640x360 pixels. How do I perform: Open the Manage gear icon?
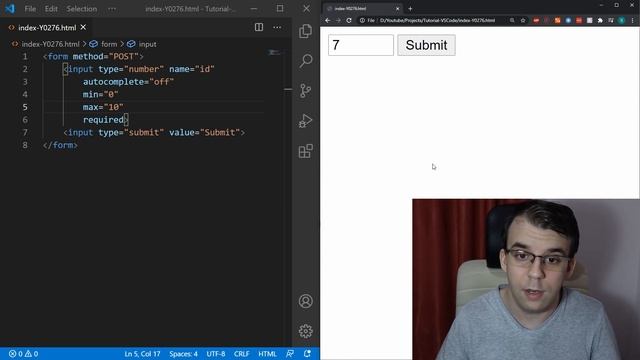click(x=305, y=331)
